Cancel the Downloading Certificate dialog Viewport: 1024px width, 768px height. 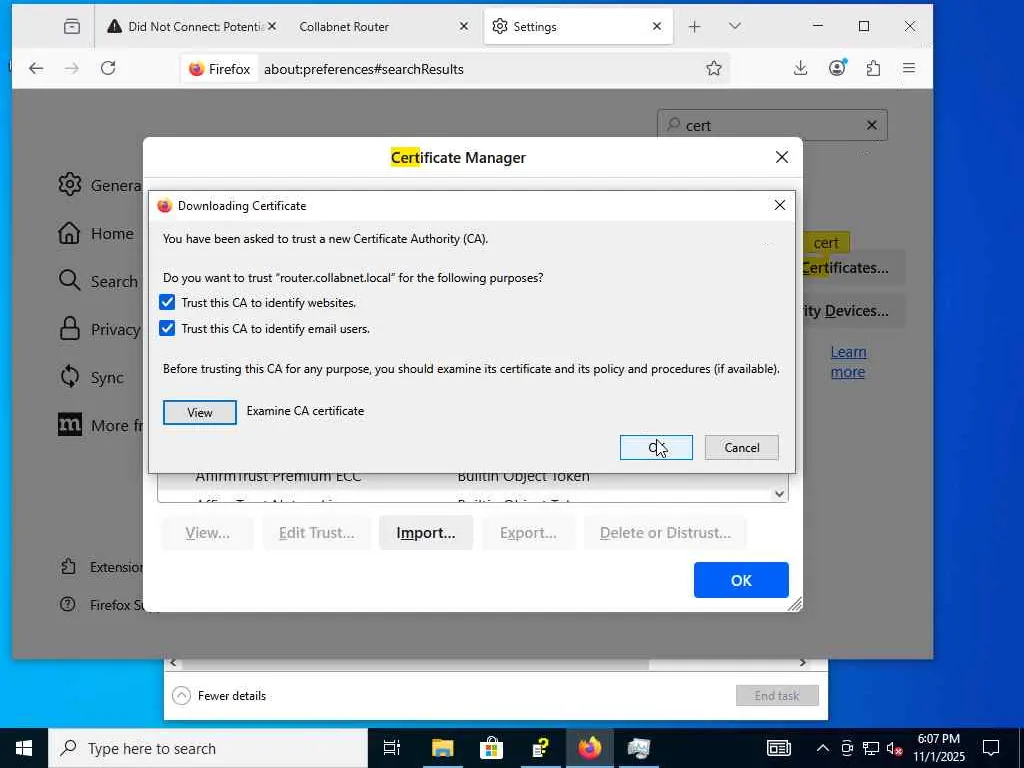[x=742, y=447]
